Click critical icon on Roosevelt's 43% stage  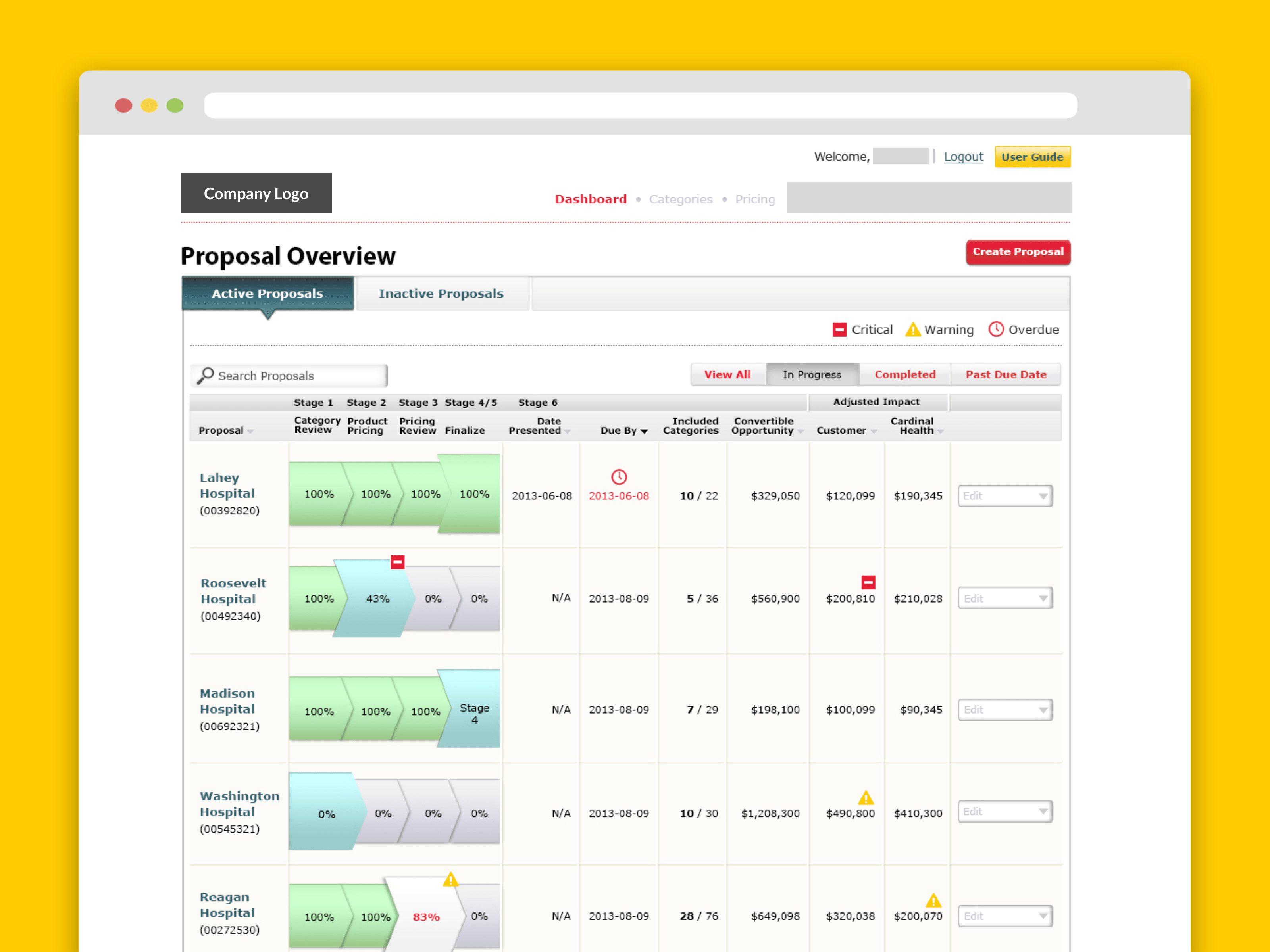(397, 562)
